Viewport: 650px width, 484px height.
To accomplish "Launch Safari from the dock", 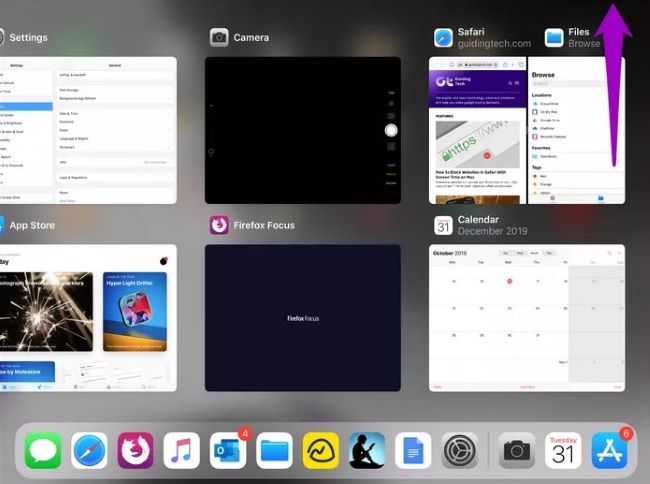I will [89, 450].
